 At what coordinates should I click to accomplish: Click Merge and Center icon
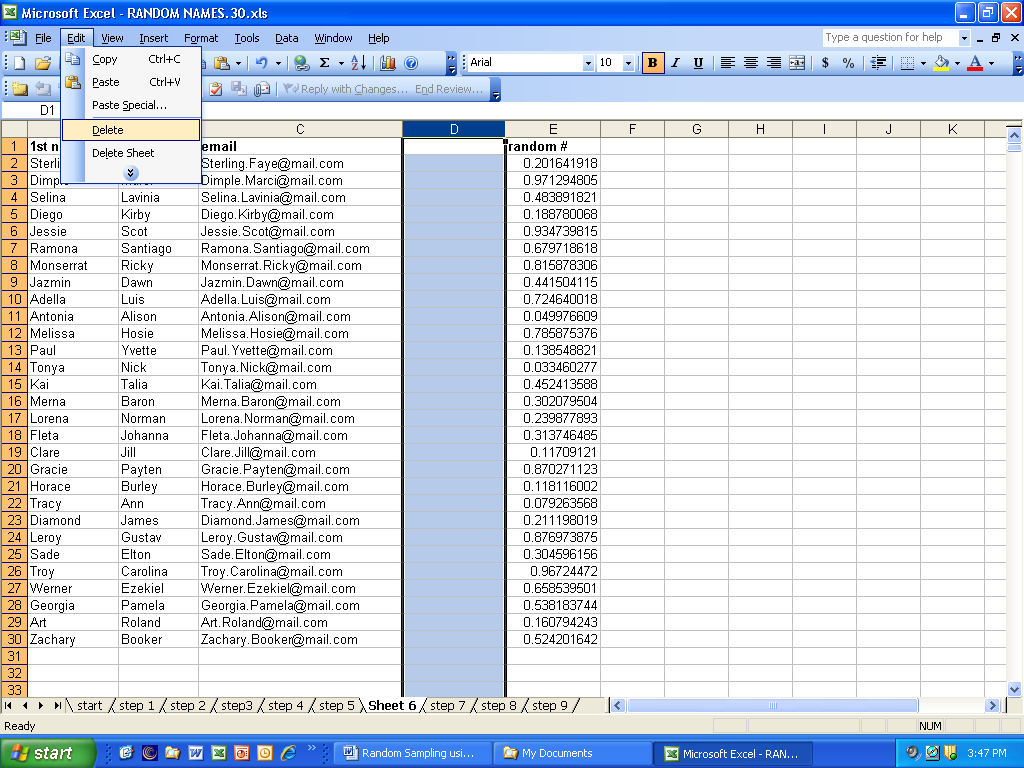pos(797,63)
